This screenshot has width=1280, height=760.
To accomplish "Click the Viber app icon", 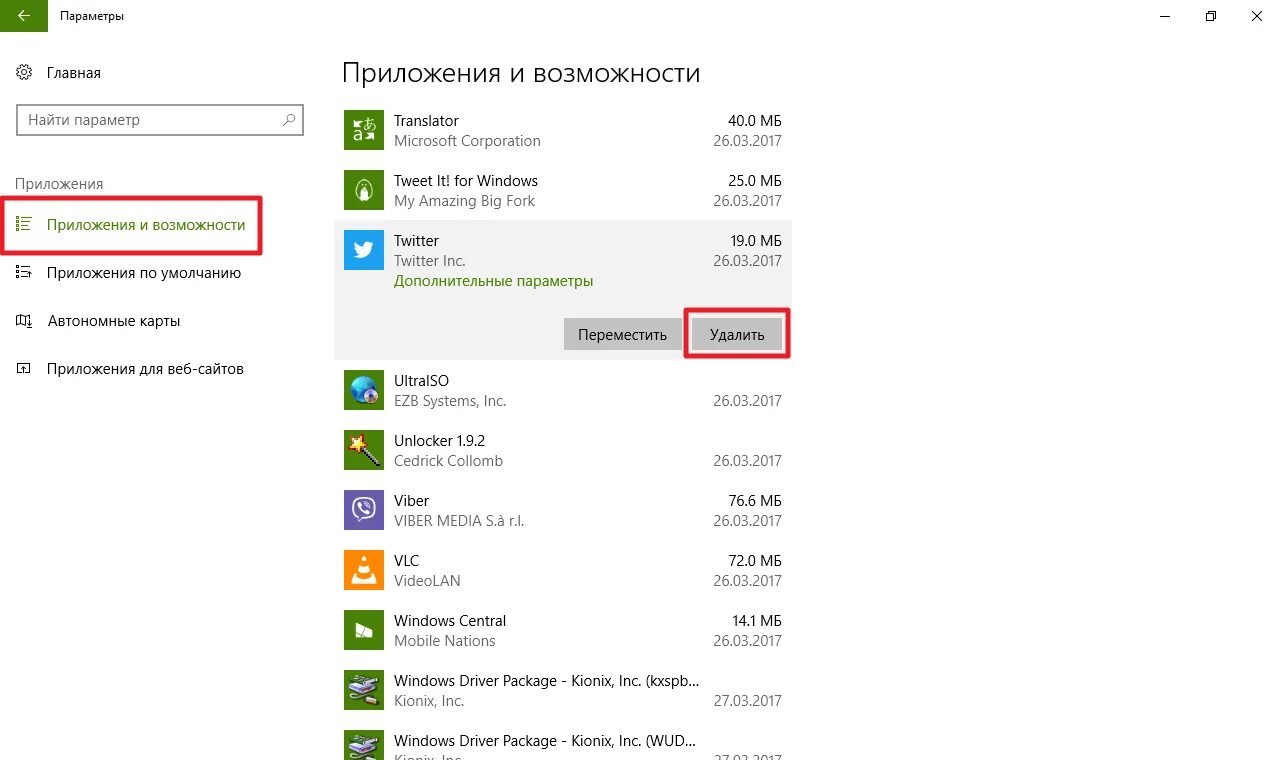I will tap(364, 510).
